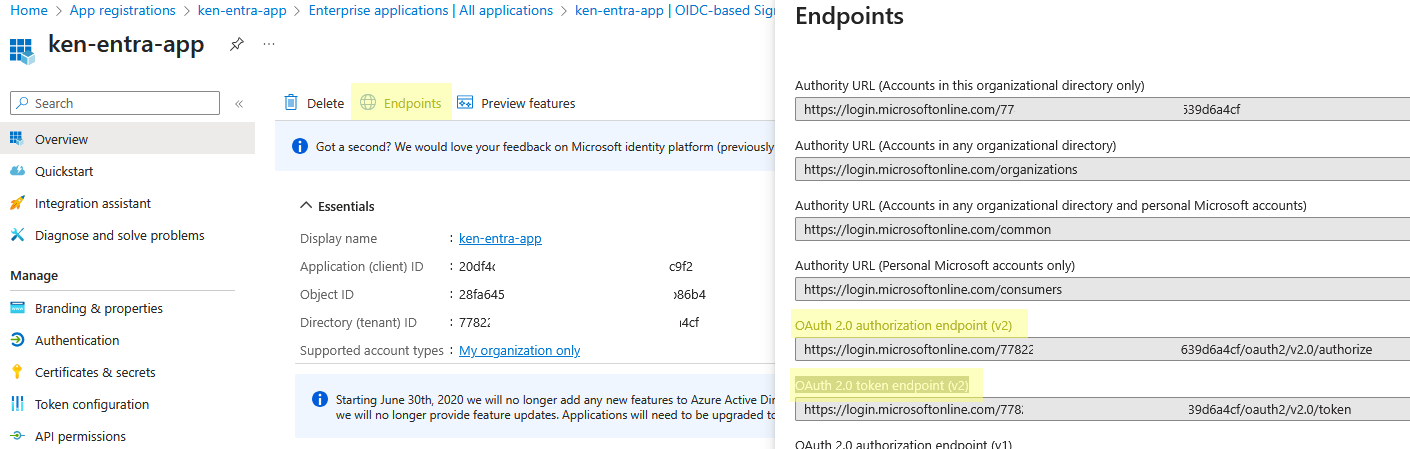Go to Branding & properties
1410x449 pixels.
98,308
